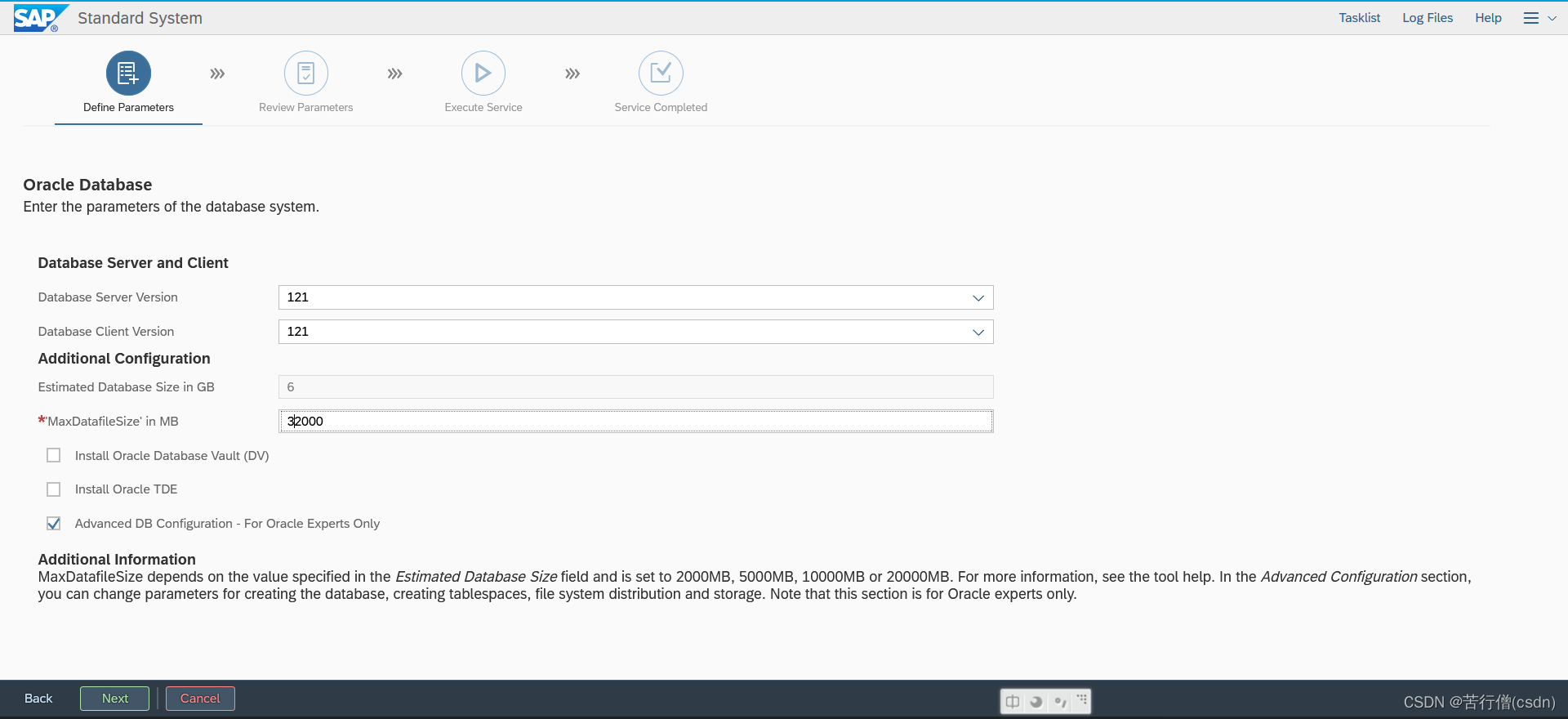1568x719 pixels.
Task: Click the first step arrow after Define Parameters
Action: [x=217, y=74]
